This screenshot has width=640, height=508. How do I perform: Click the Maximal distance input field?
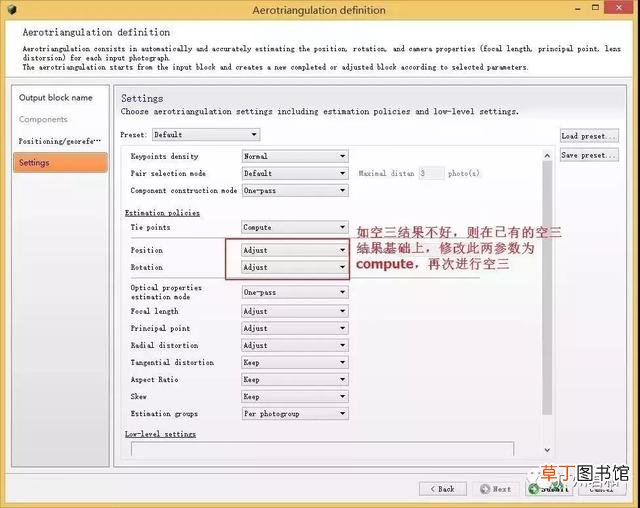pos(431,173)
